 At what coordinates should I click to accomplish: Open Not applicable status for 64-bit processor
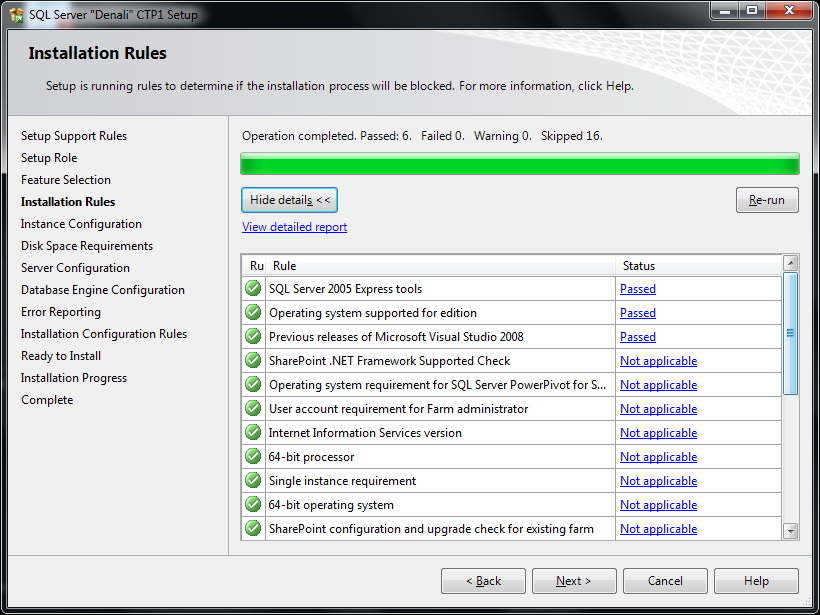658,457
